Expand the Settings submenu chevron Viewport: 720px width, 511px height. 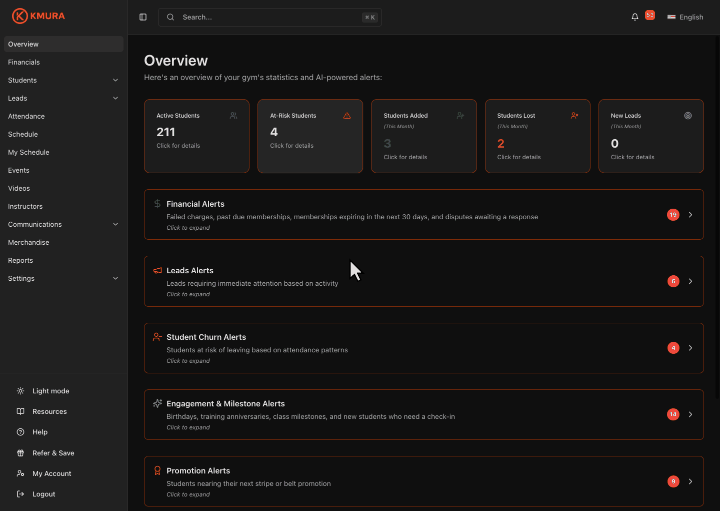(x=115, y=279)
